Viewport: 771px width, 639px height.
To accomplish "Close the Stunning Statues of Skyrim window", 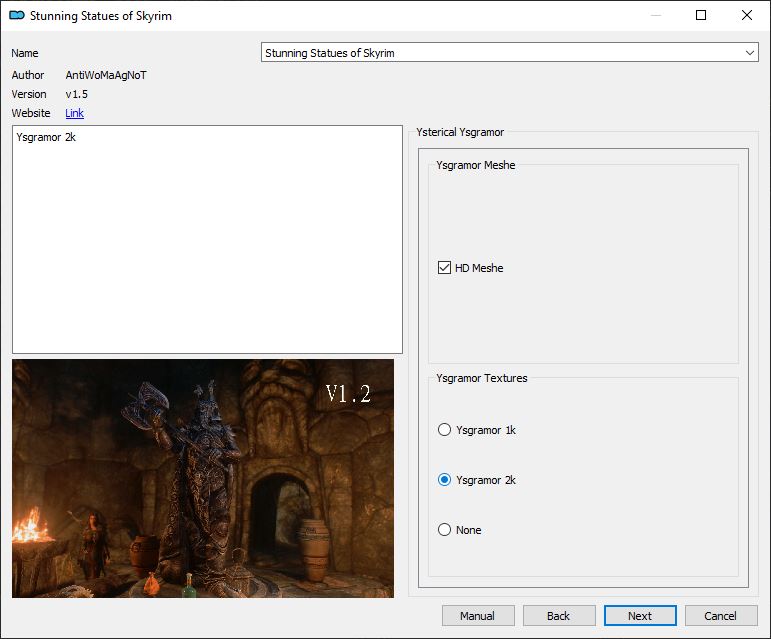I will pos(747,15).
